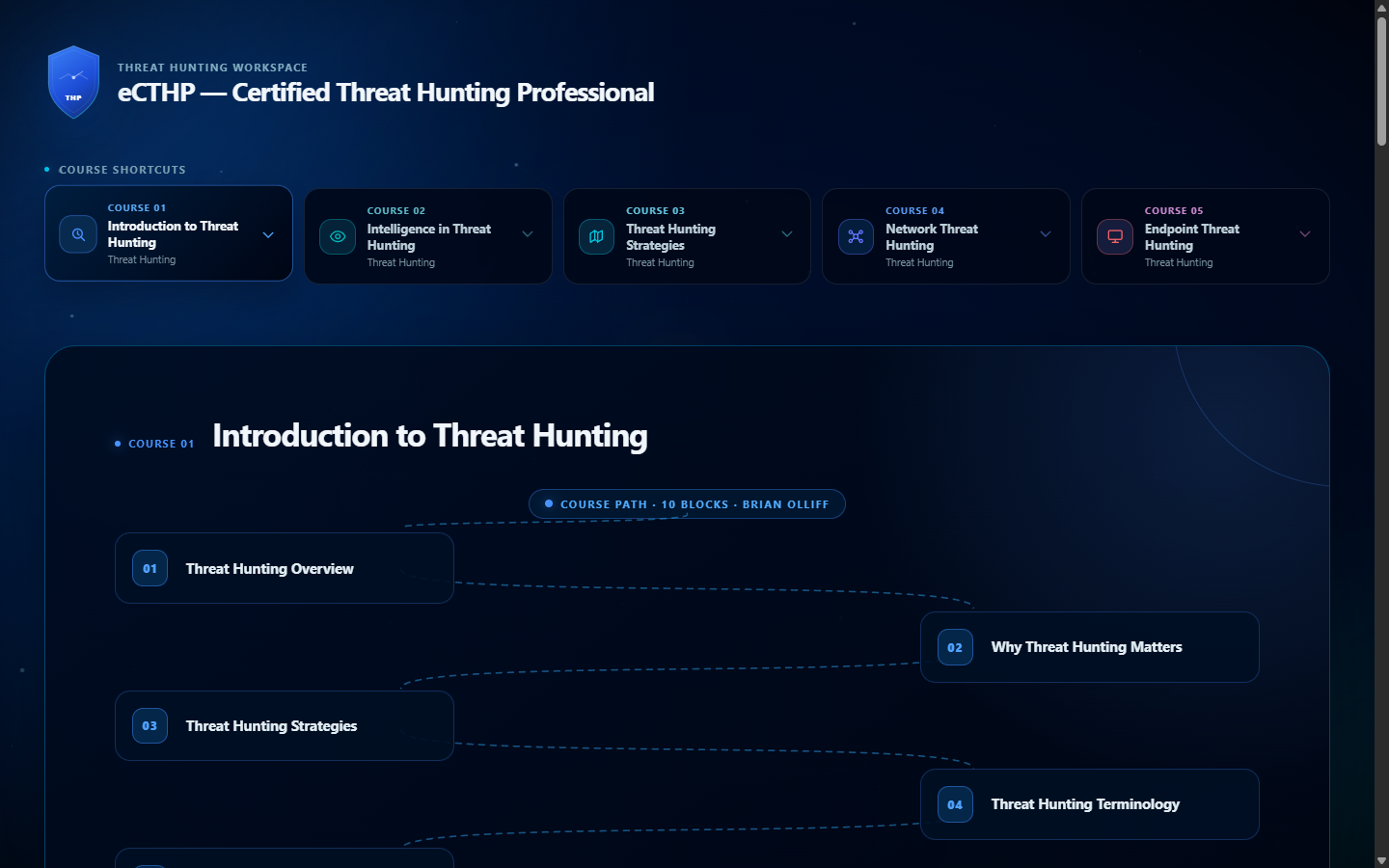Click the monitor icon for Course 05
1389x868 pixels.
pyautogui.click(x=1115, y=236)
